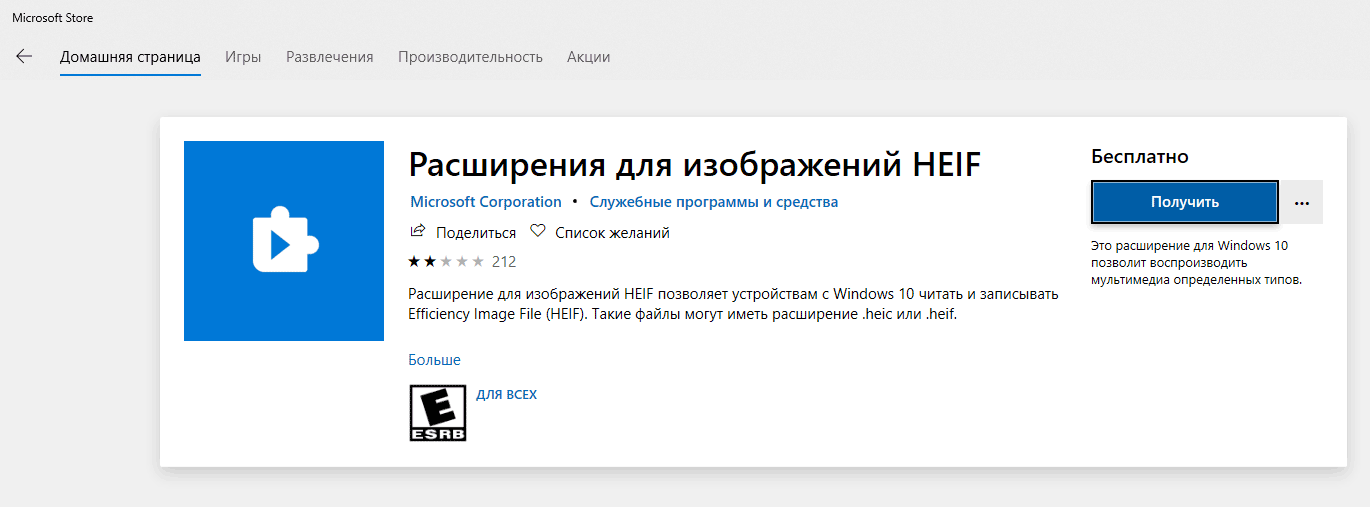This screenshot has width=1370, height=507.
Task: Click the Получить button
Action: pos(1185,202)
